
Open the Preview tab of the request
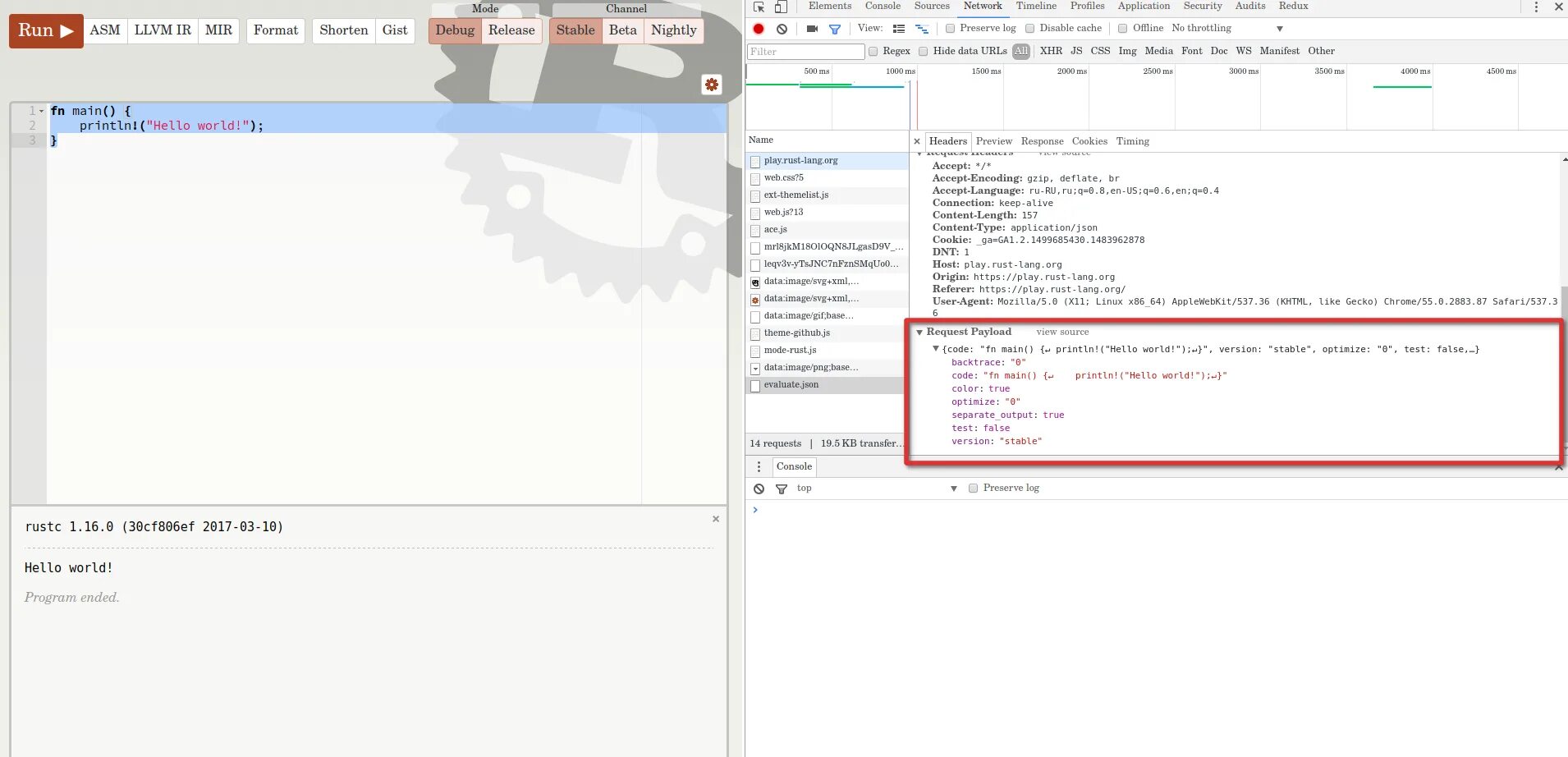(x=994, y=141)
